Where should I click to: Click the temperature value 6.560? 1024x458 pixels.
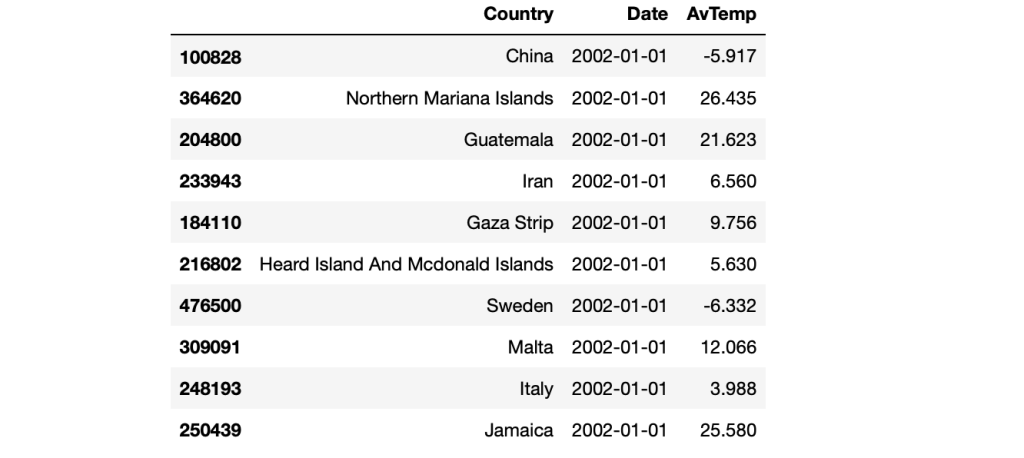735,182
